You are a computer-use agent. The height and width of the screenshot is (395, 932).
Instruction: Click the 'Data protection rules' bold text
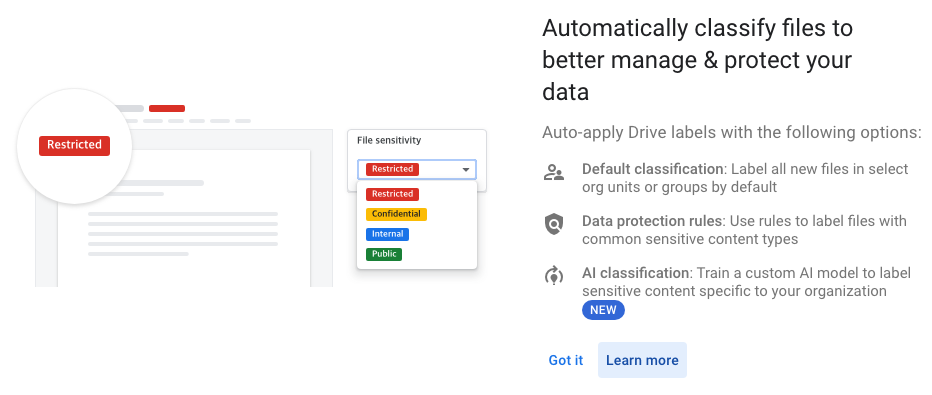point(651,222)
